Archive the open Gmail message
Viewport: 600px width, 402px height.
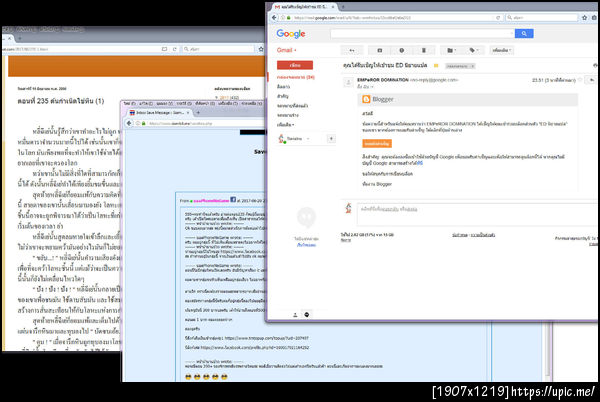tap(380, 50)
